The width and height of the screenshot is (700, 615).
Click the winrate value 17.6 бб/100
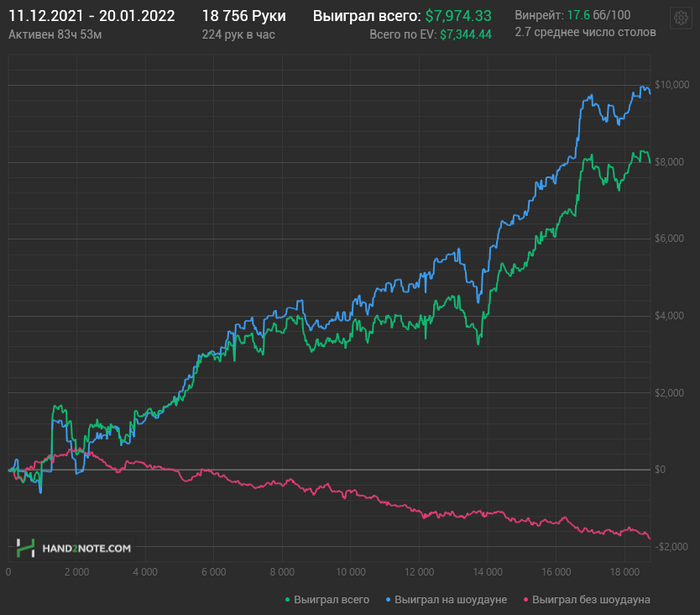point(599,15)
